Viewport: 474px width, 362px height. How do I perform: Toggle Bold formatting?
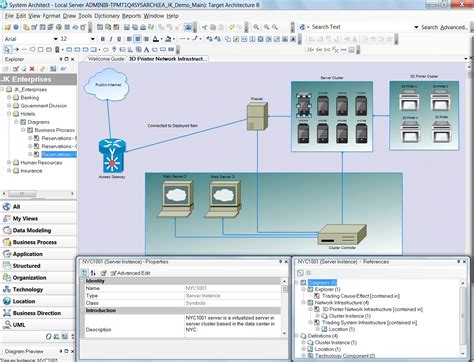click(x=103, y=39)
